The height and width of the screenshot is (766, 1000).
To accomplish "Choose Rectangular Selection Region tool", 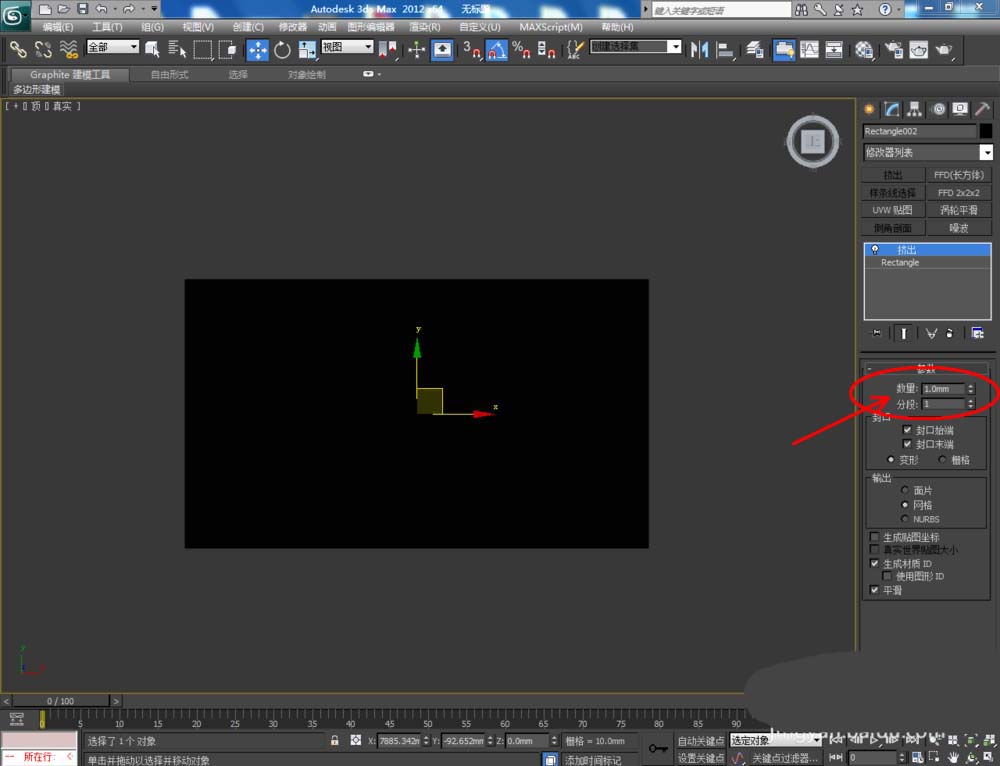I will pos(203,49).
